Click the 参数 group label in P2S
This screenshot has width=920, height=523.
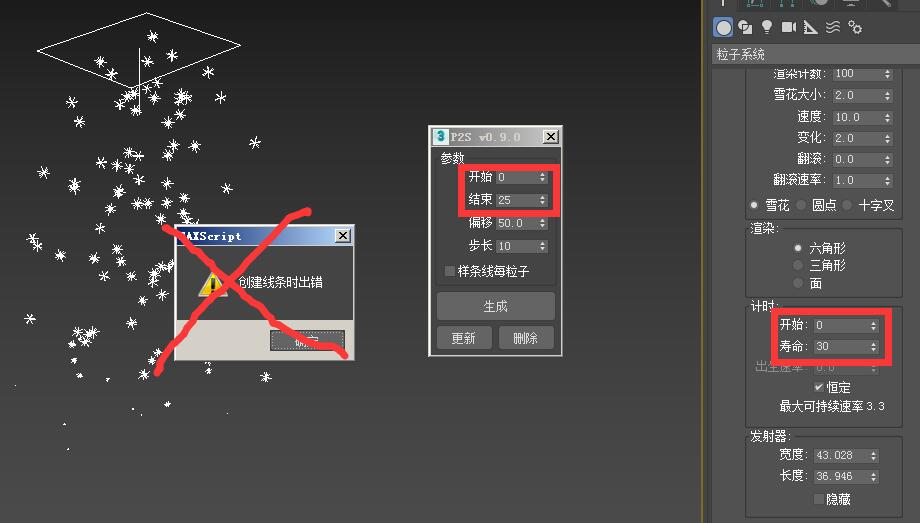click(452, 158)
